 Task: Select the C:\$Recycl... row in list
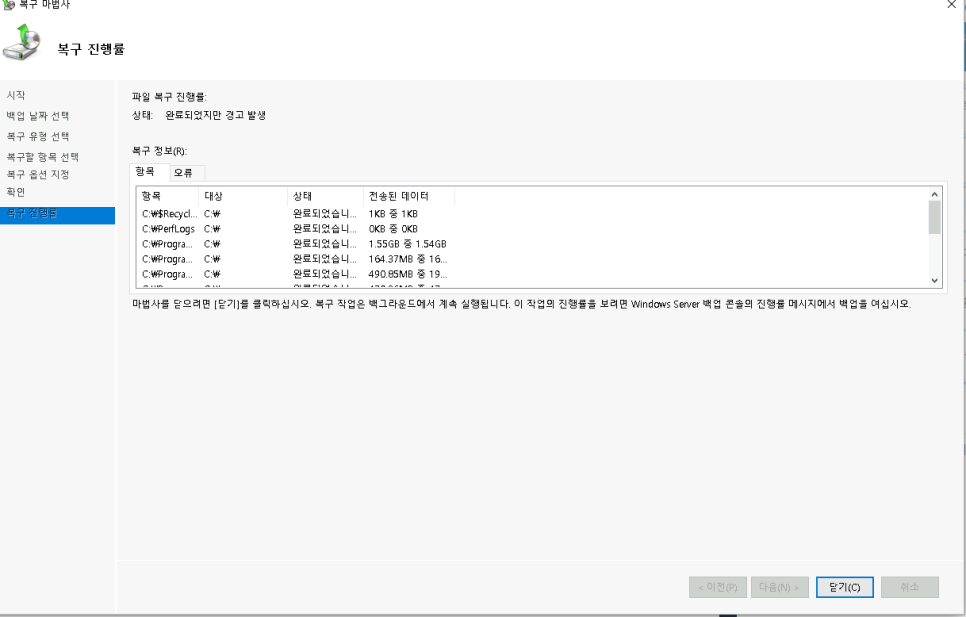click(x=170, y=214)
